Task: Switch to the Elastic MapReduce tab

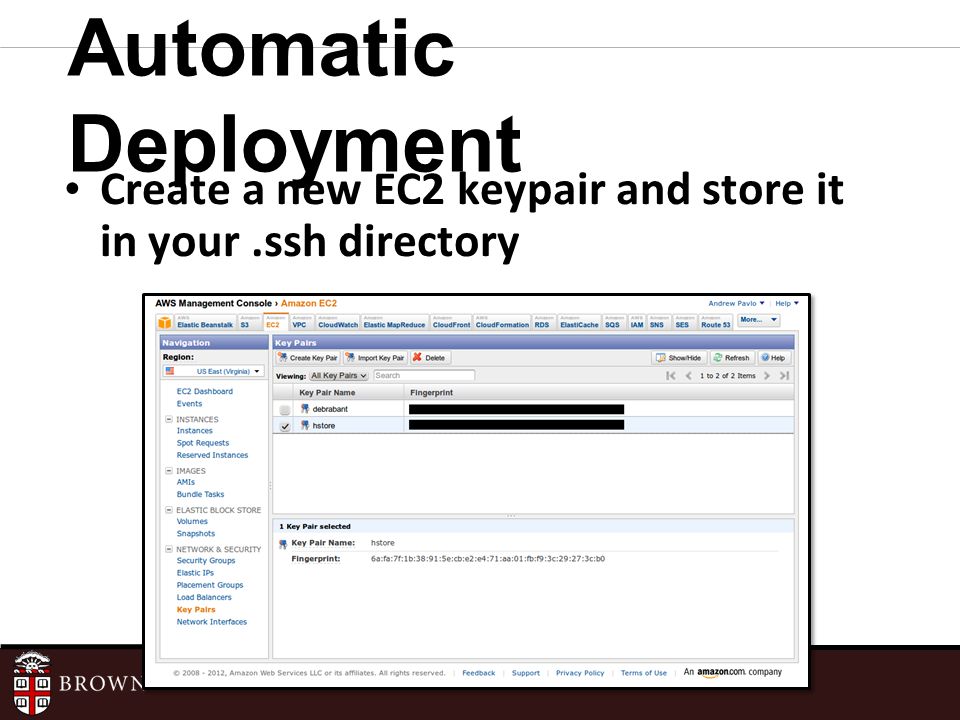Action: coord(394,322)
